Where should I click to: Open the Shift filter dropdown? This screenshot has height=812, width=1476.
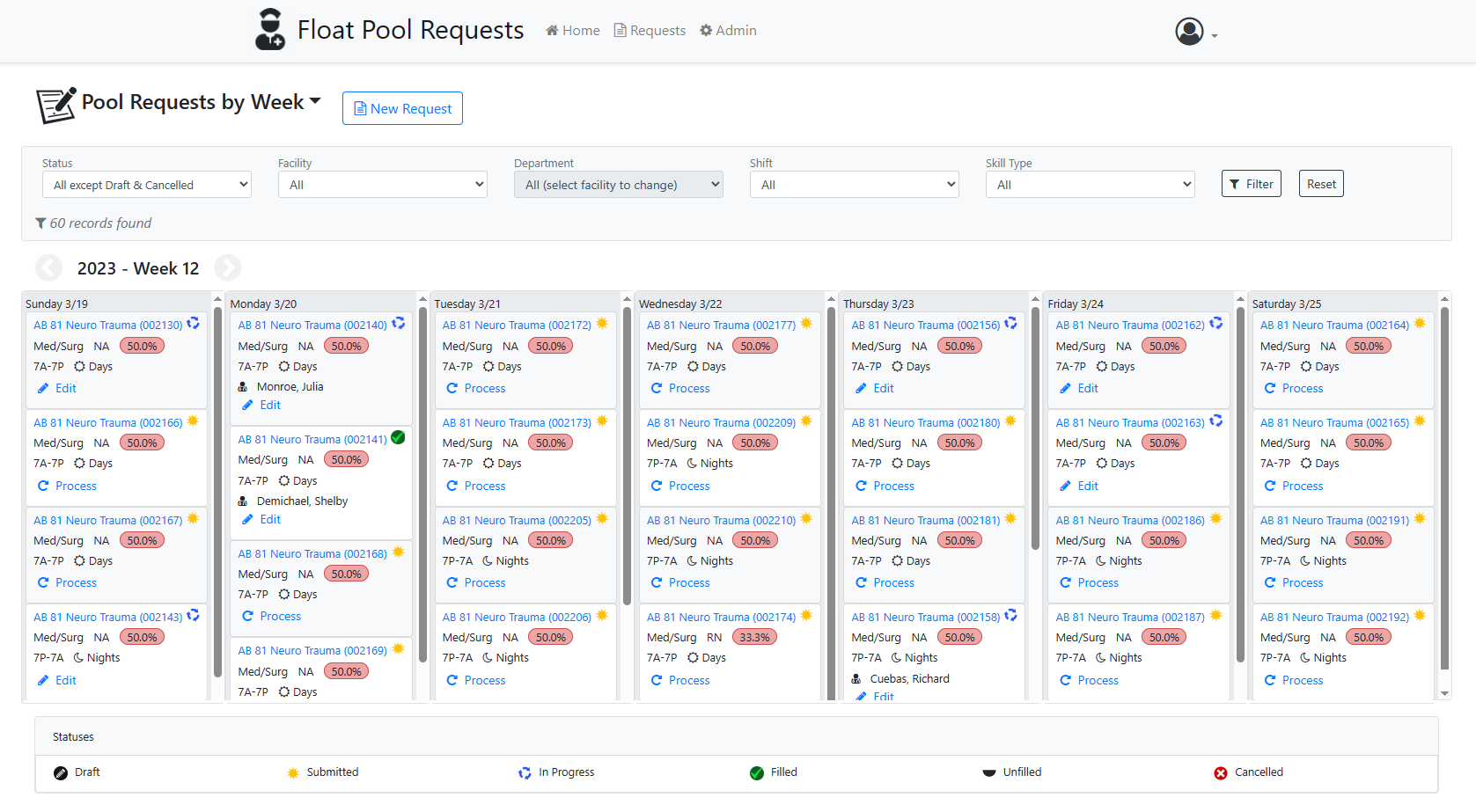coord(855,185)
